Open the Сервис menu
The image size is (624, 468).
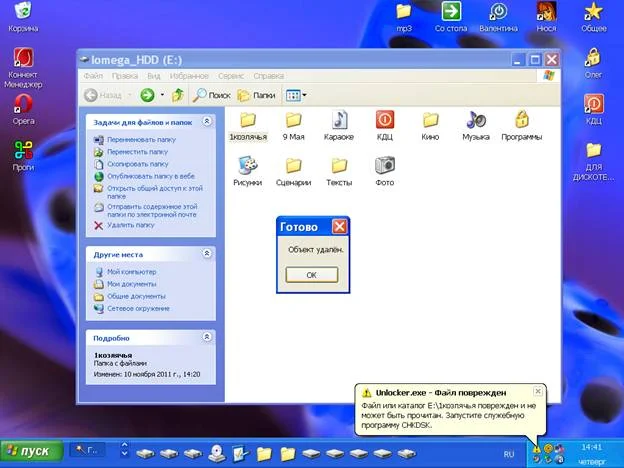pyautogui.click(x=230, y=76)
